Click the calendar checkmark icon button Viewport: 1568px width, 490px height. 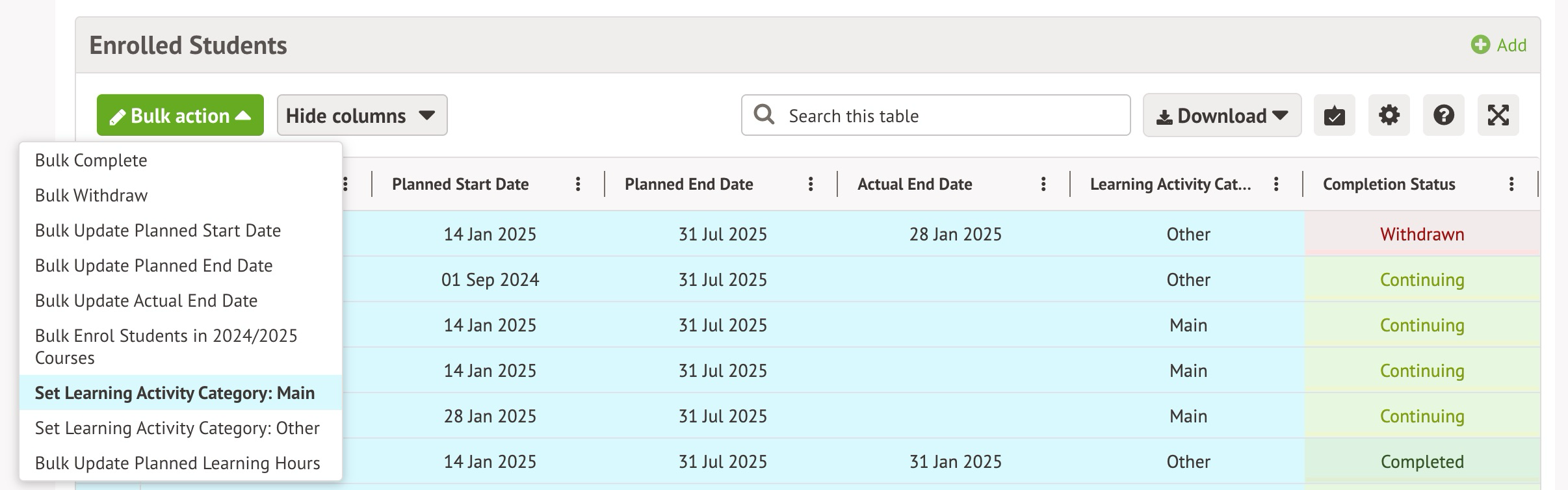[1334, 116]
